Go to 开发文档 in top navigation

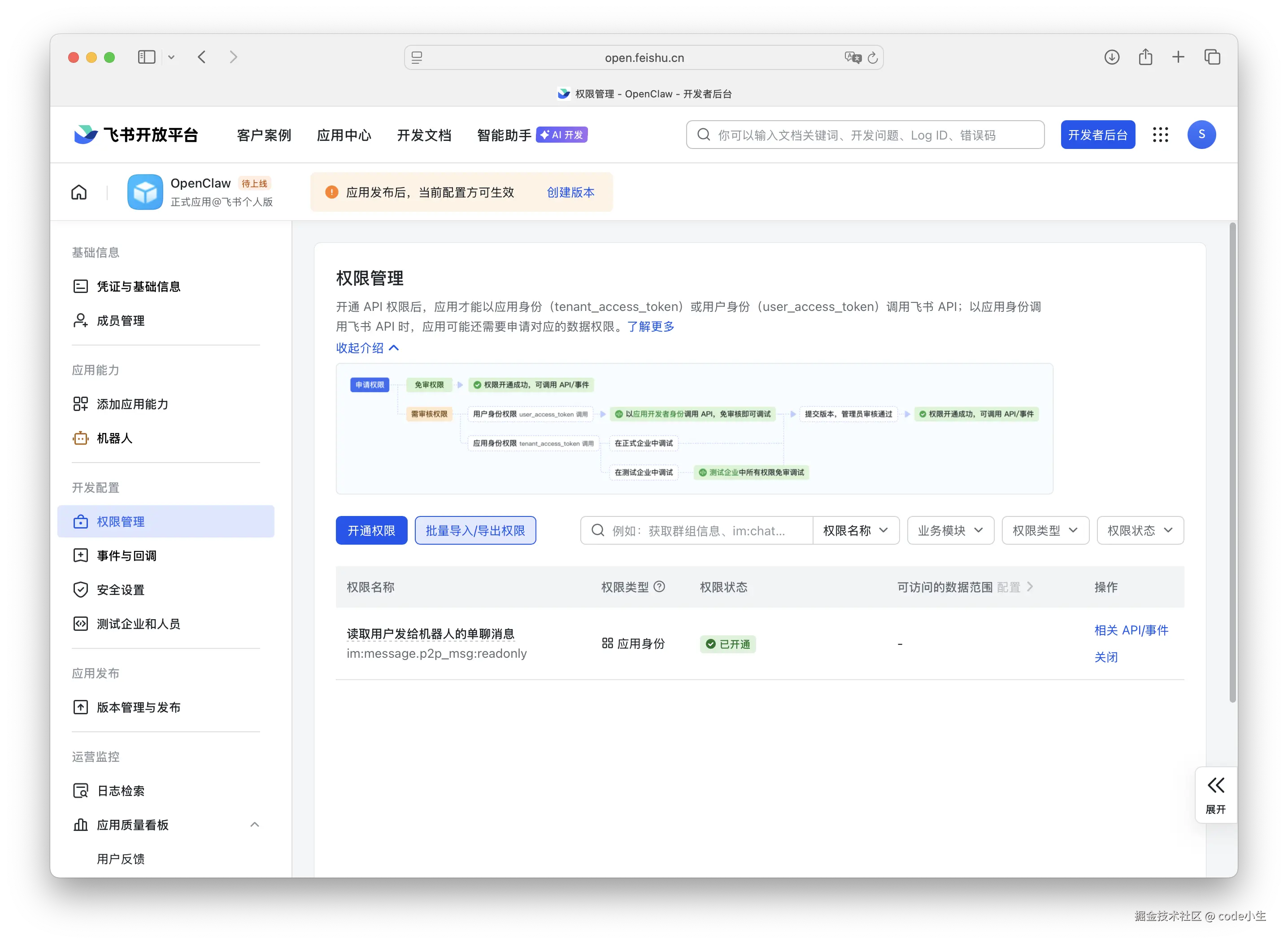click(x=424, y=135)
